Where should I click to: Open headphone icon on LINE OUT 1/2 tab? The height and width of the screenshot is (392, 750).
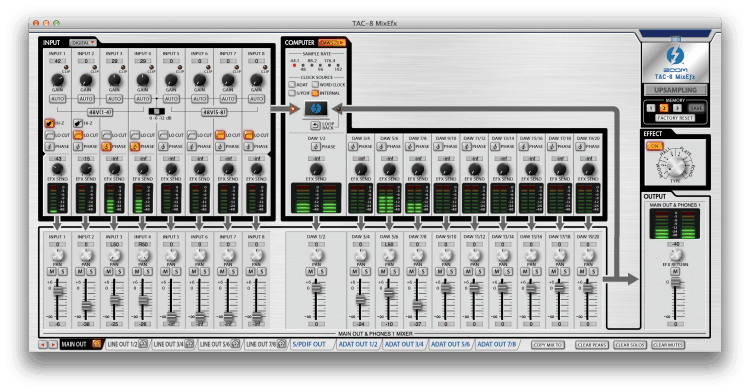click(x=143, y=344)
